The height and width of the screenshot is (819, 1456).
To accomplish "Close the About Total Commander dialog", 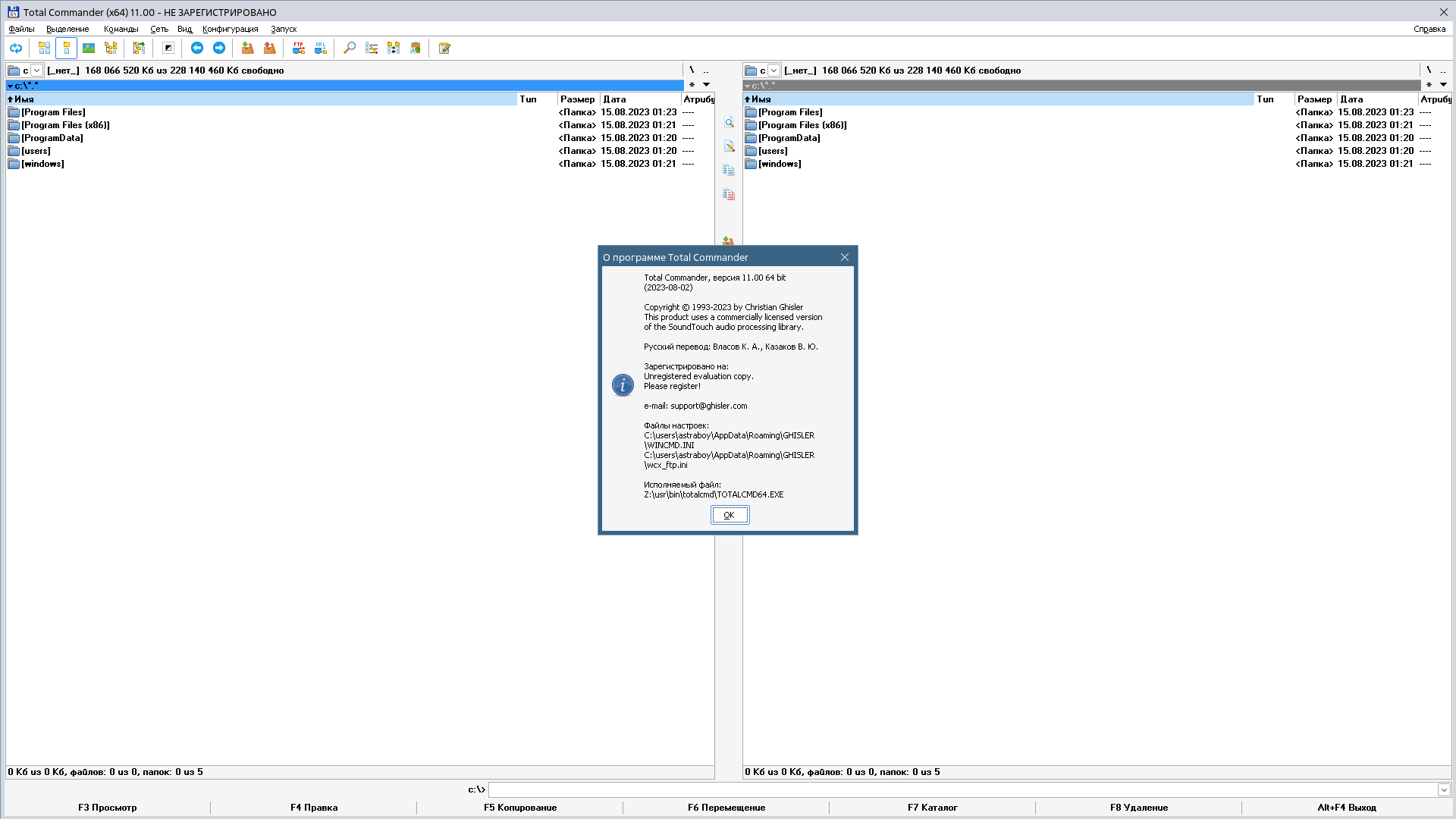I will click(x=845, y=257).
